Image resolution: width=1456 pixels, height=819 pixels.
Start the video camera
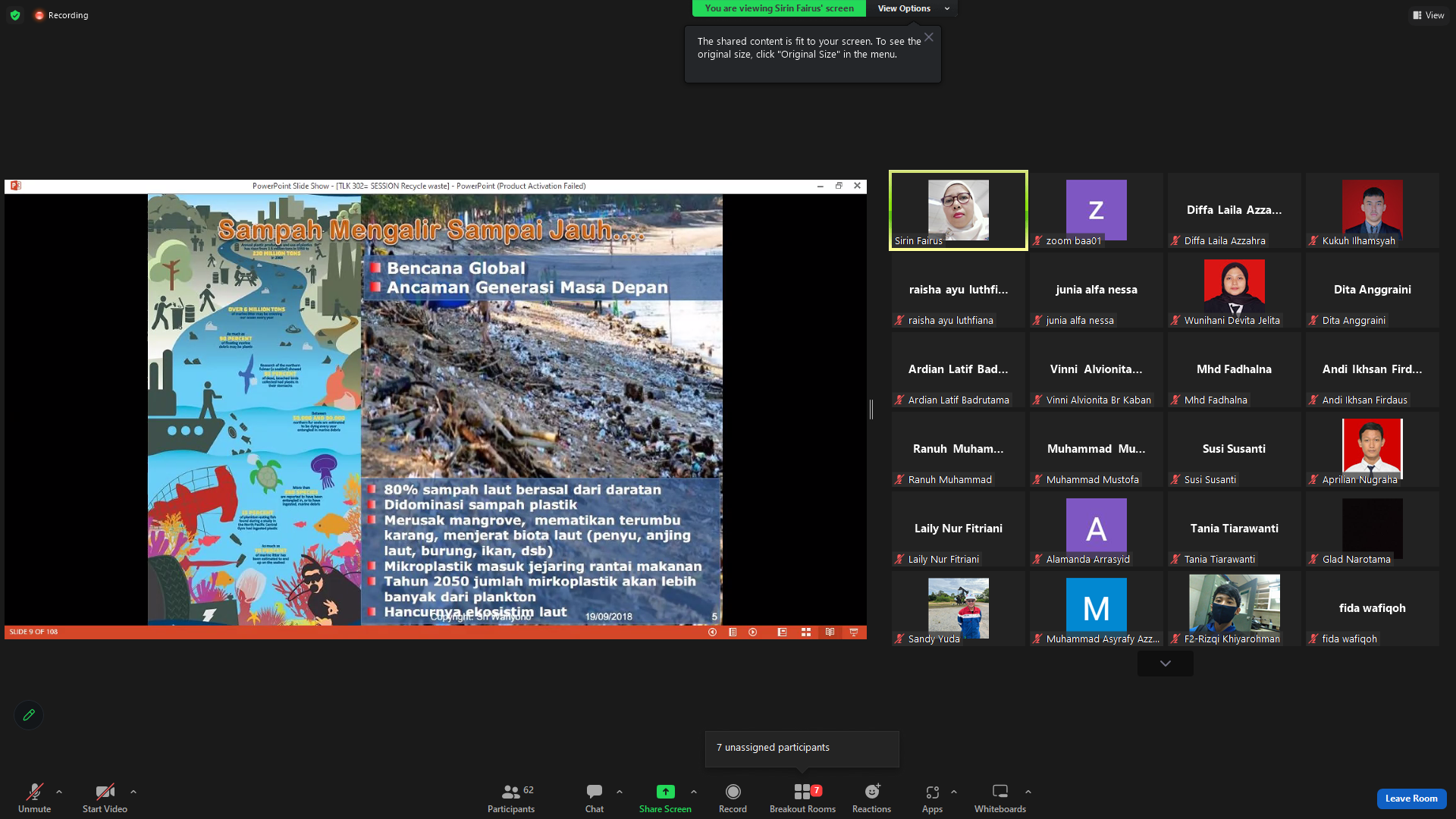point(105,798)
